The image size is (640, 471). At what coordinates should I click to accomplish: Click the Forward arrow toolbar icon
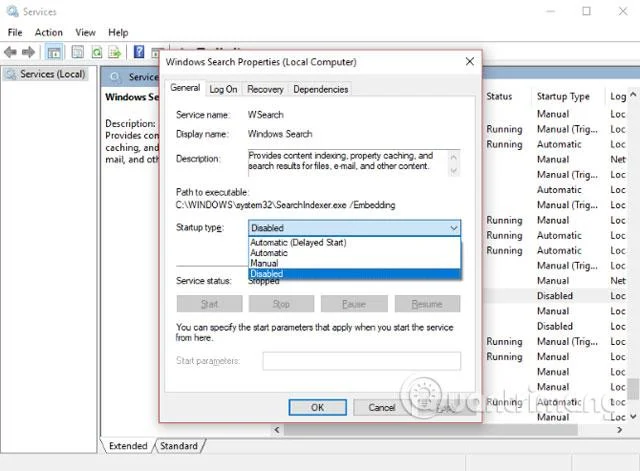[28, 52]
